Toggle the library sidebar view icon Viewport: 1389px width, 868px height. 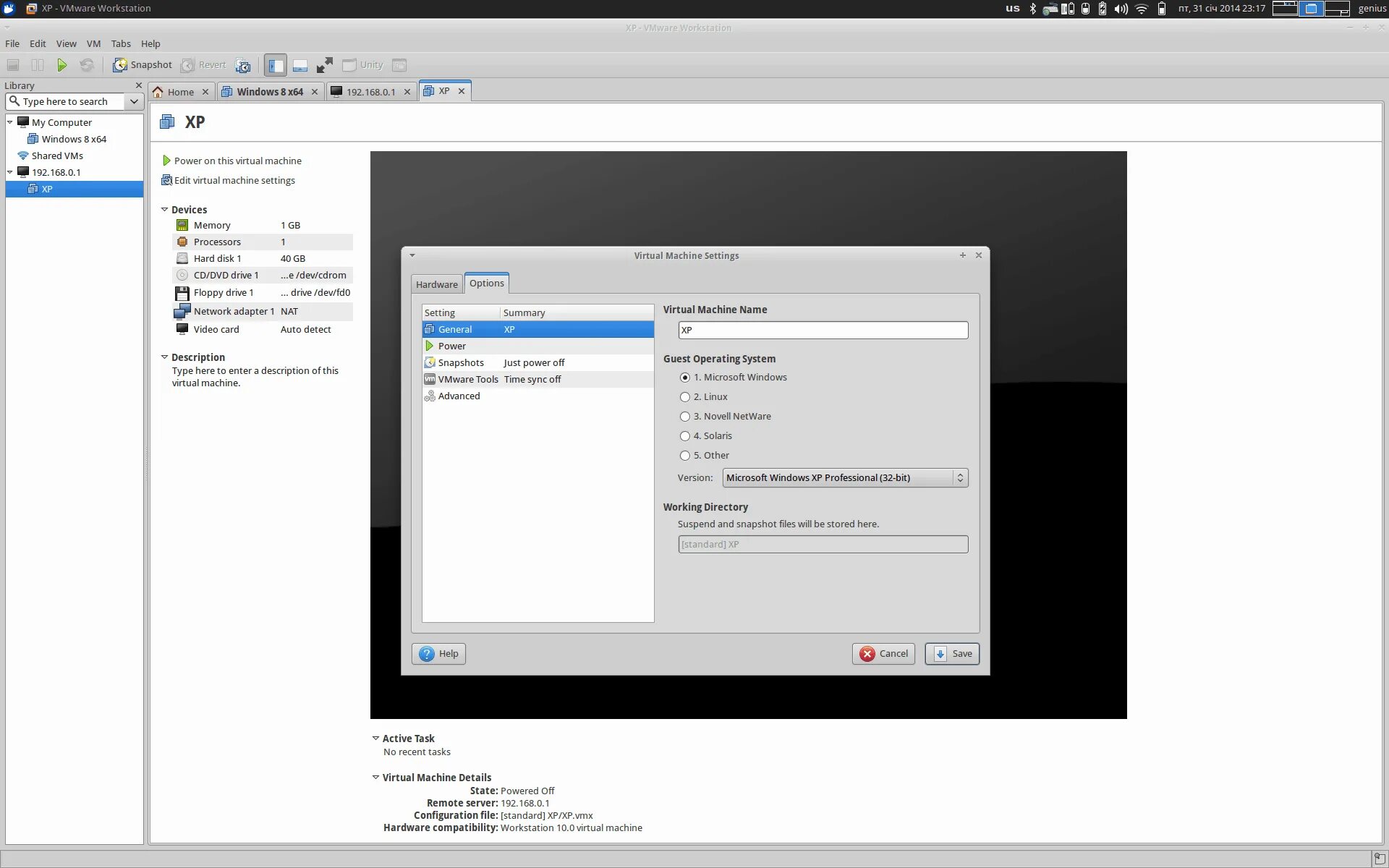[276, 65]
